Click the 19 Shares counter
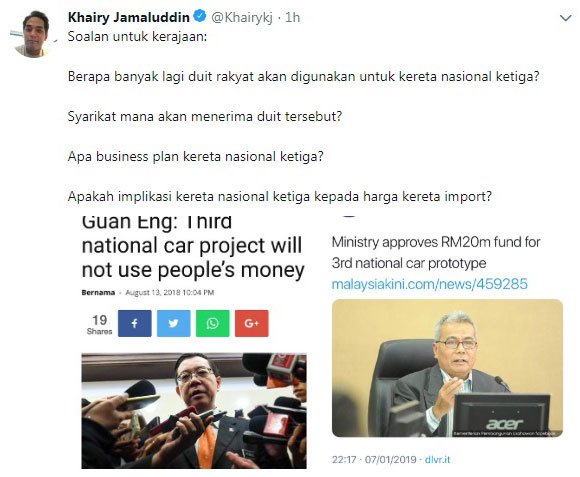580x477 pixels. point(100,324)
